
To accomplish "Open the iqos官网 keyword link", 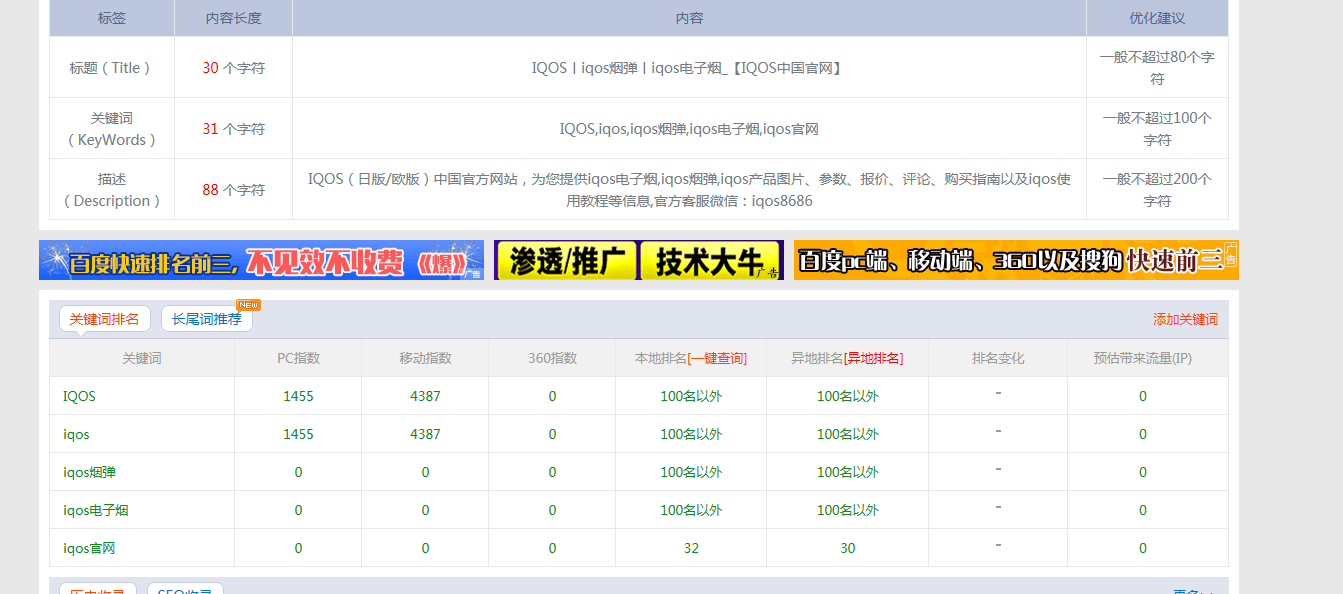I will [x=89, y=548].
